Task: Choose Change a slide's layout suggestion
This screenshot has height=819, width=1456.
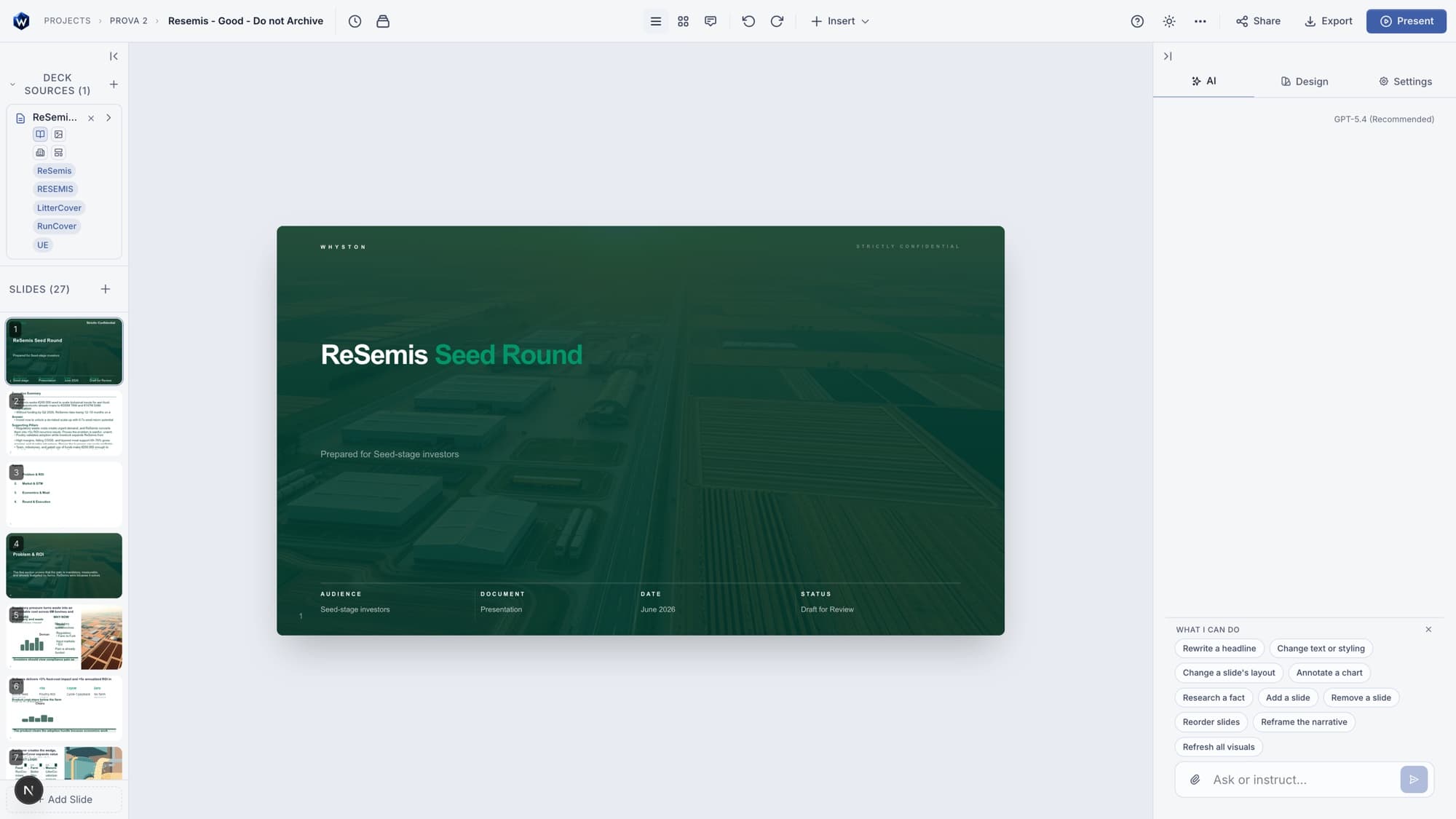Action: (1229, 673)
